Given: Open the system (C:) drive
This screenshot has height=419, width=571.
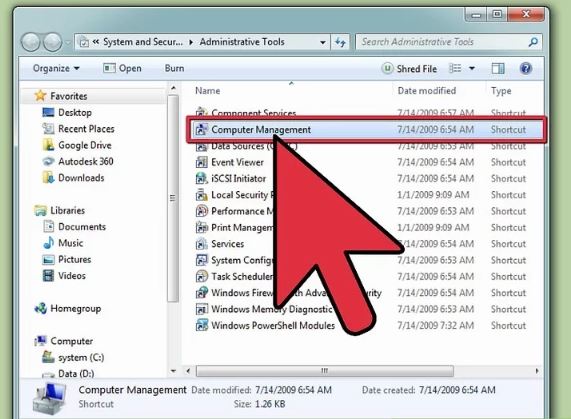Looking at the screenshot, I should (81, 357).
